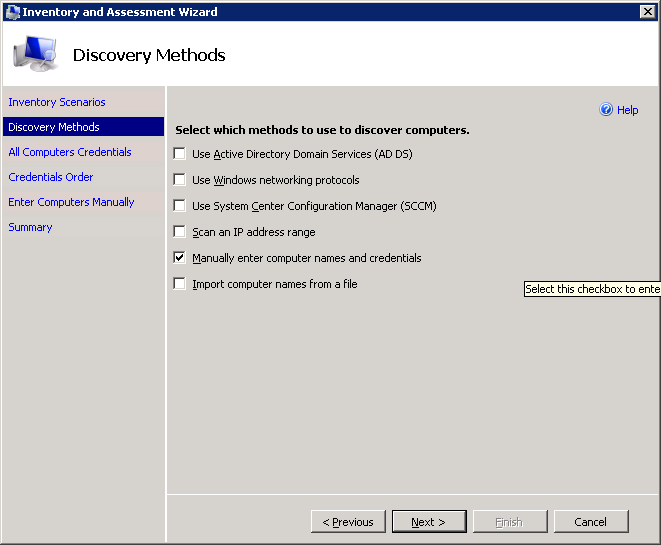
Task: Click the wizard icon in the title bar
Action: tap(12, 12)
